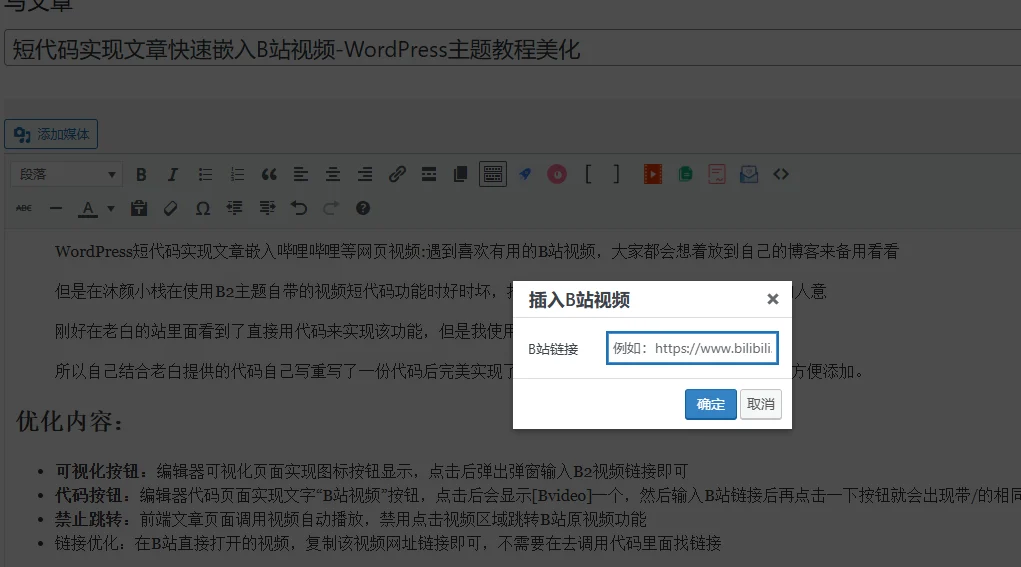Toggle center text alignment

point(333,174)
